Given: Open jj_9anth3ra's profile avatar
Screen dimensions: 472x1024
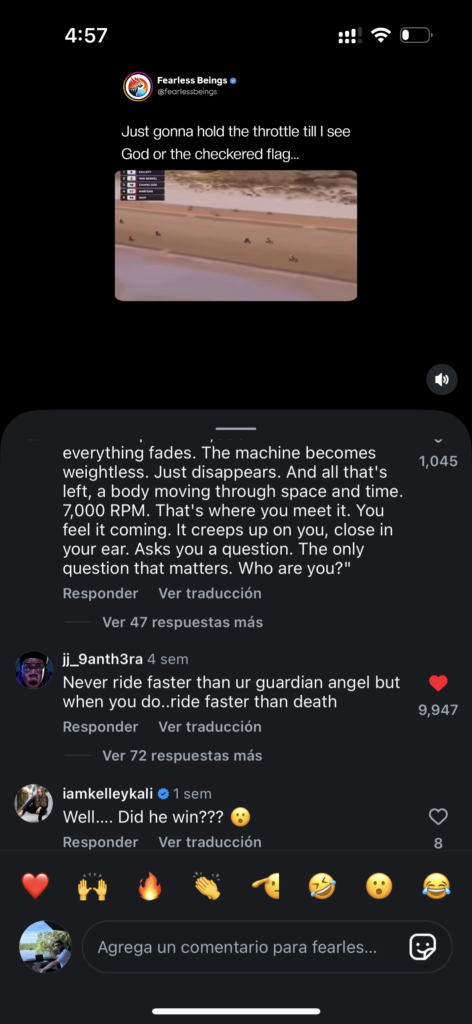Looking at the screenshot, I should click(x=34, y=669).
